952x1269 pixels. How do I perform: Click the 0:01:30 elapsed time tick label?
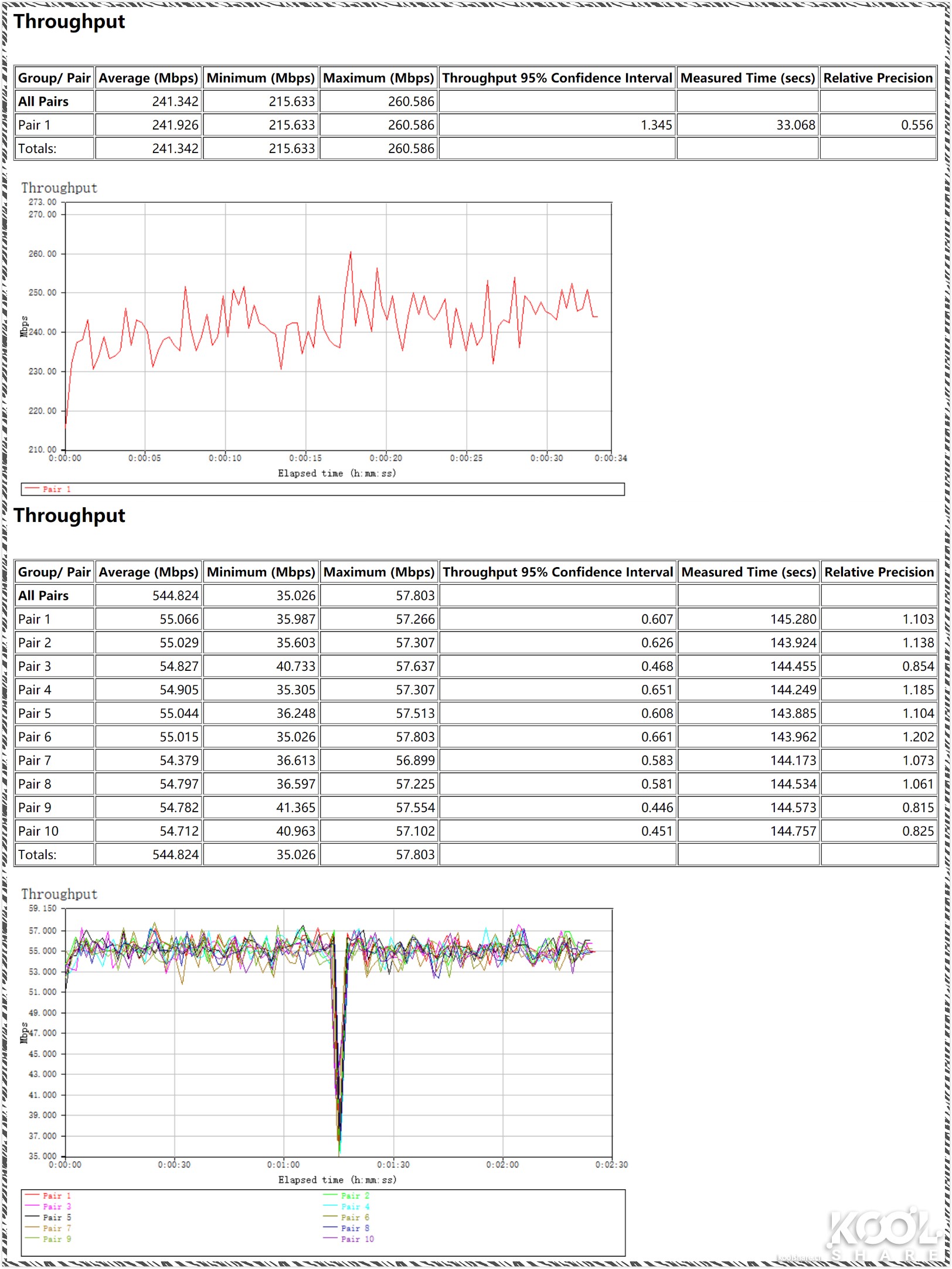pos(393,1164)
